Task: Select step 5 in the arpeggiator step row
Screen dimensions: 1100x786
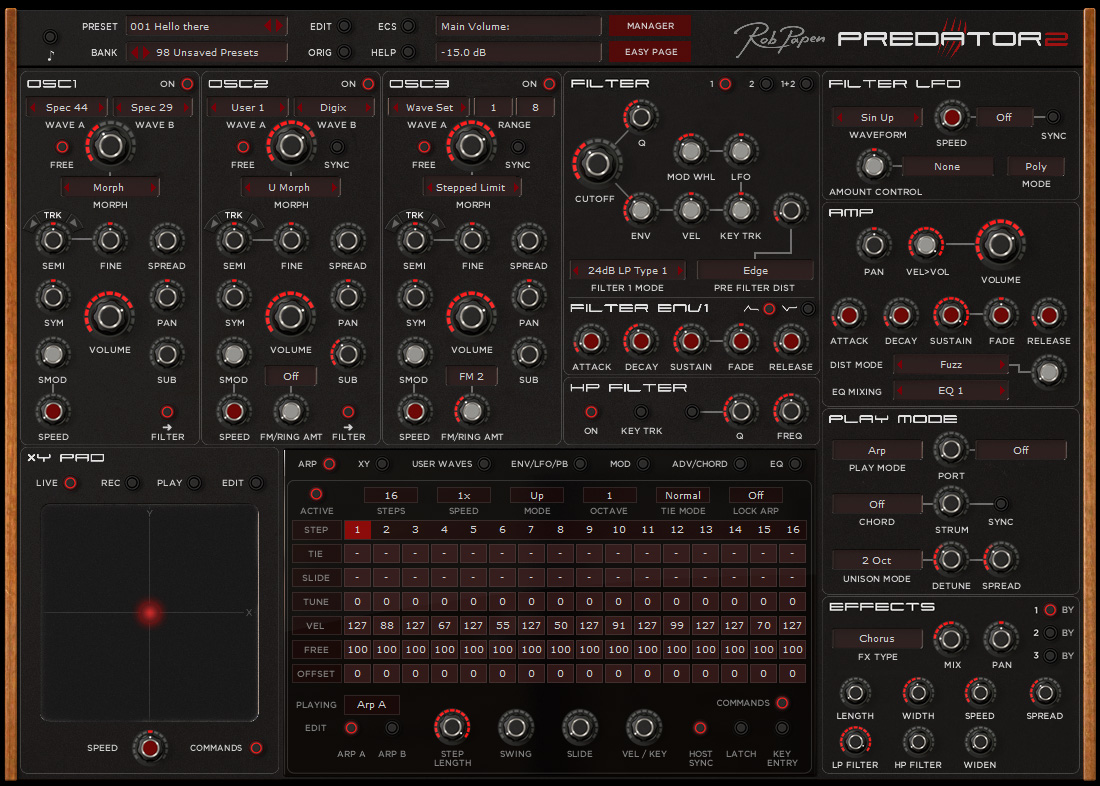Action: click(471, 530)
